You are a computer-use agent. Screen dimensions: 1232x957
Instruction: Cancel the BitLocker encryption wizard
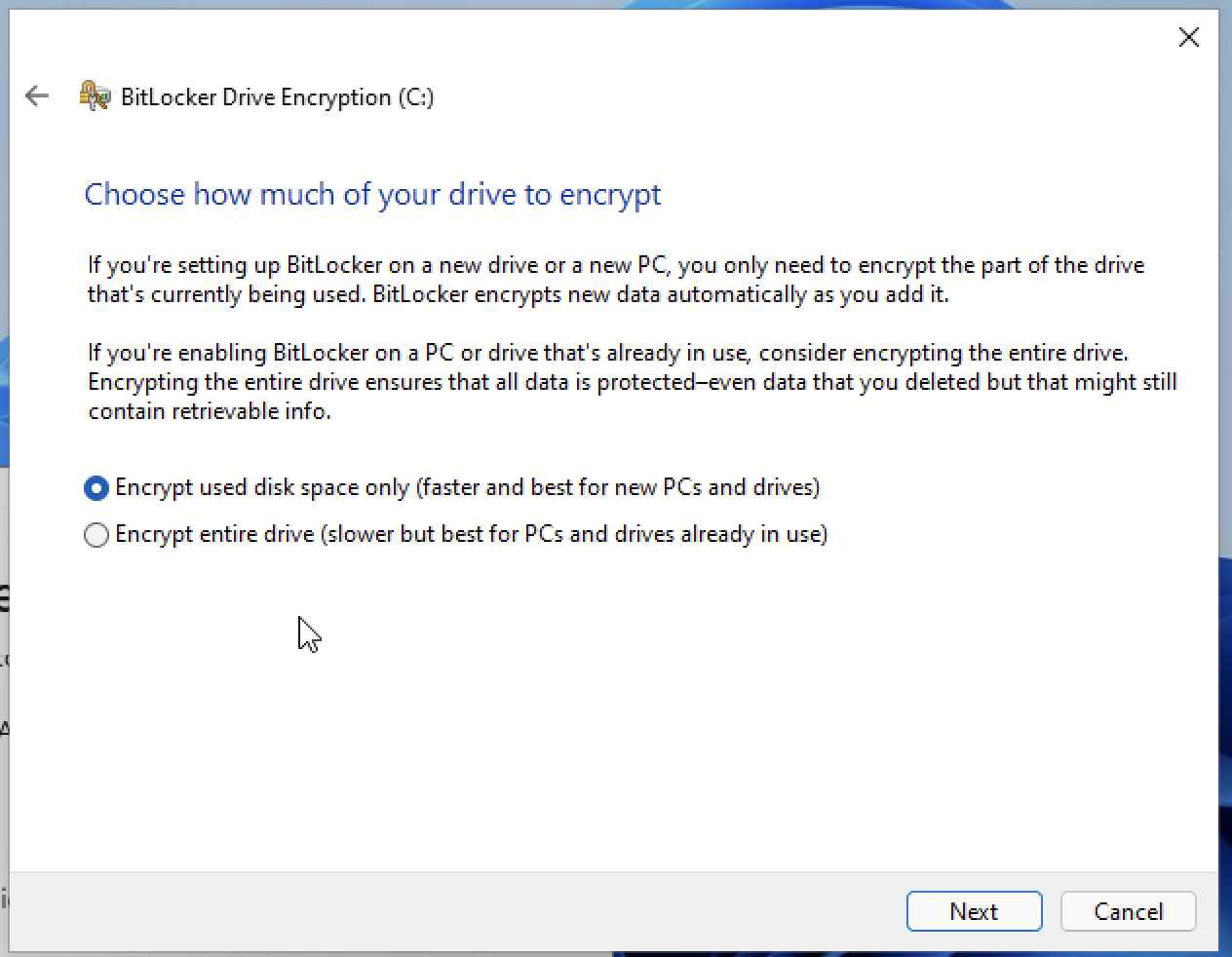point(1128,911)
